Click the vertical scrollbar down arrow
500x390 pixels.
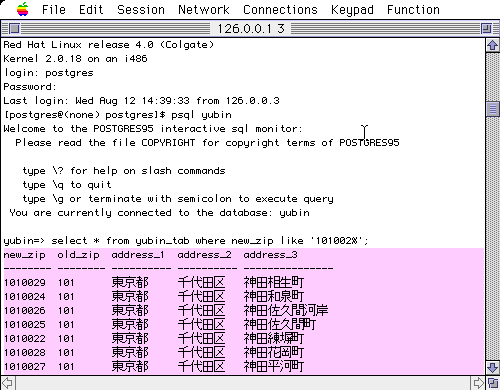492,368
